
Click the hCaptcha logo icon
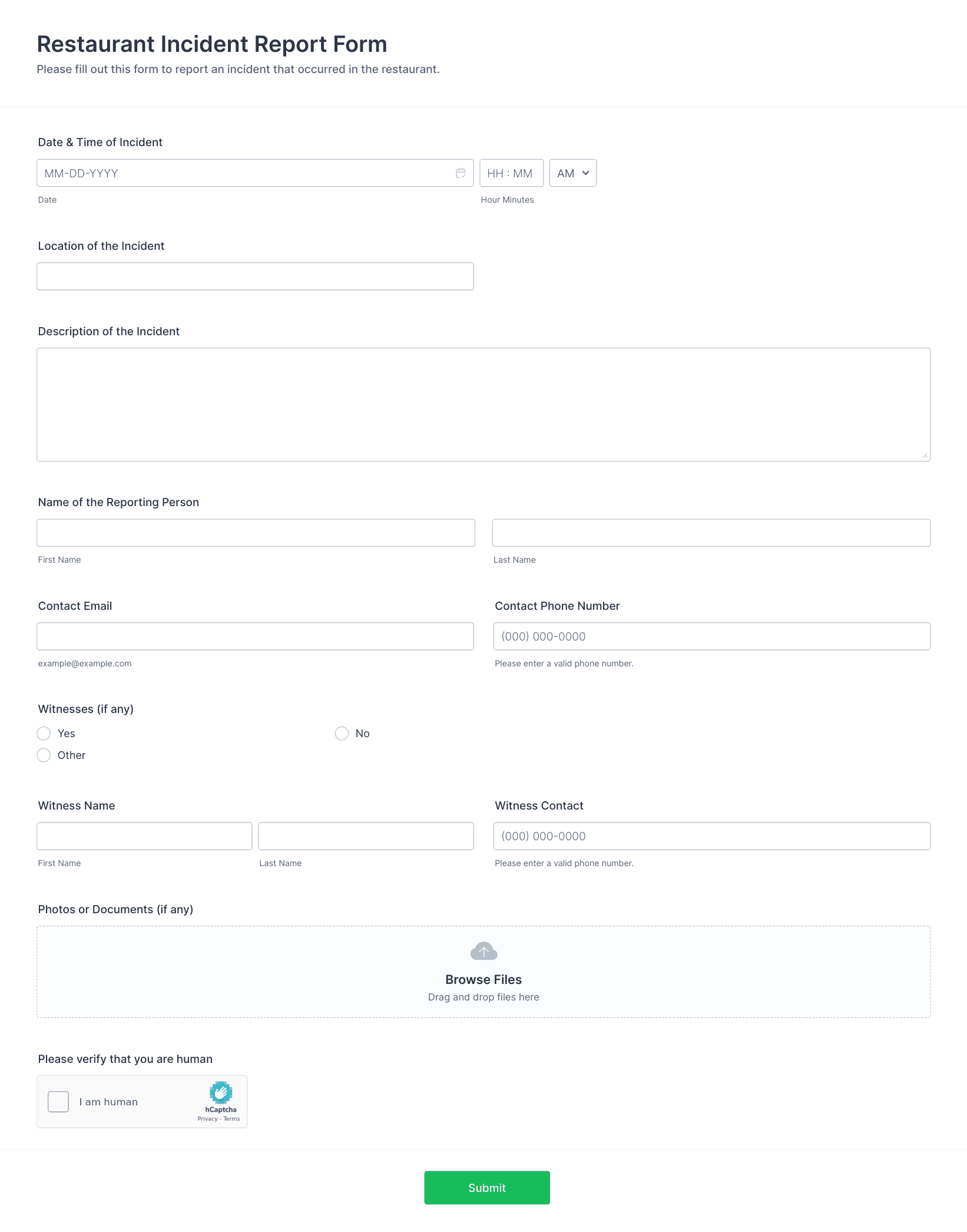pyautogui.click(x=220, y=1094)
